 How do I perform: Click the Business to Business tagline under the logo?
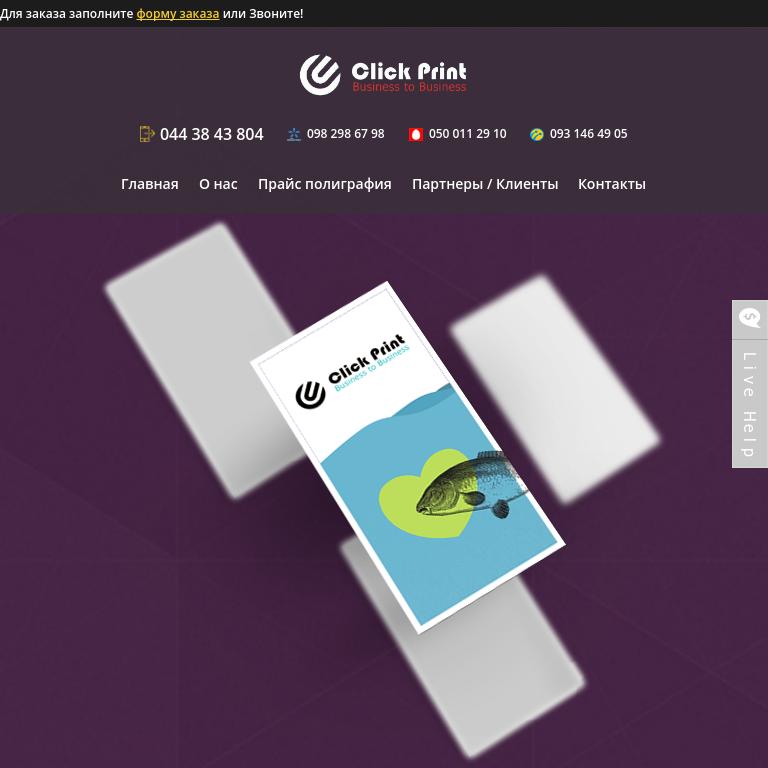pyautogui.click(x=409, y=87)
